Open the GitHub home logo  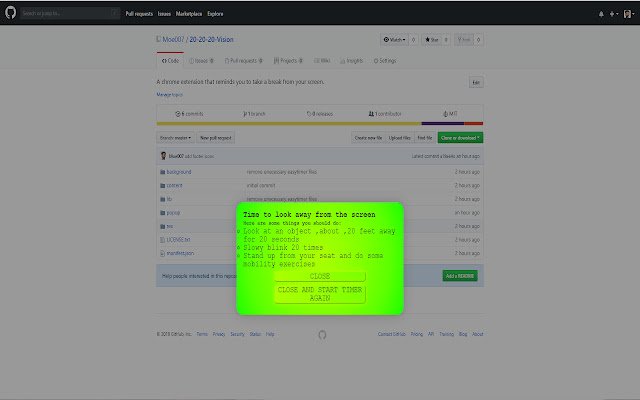tap(11, 13)
